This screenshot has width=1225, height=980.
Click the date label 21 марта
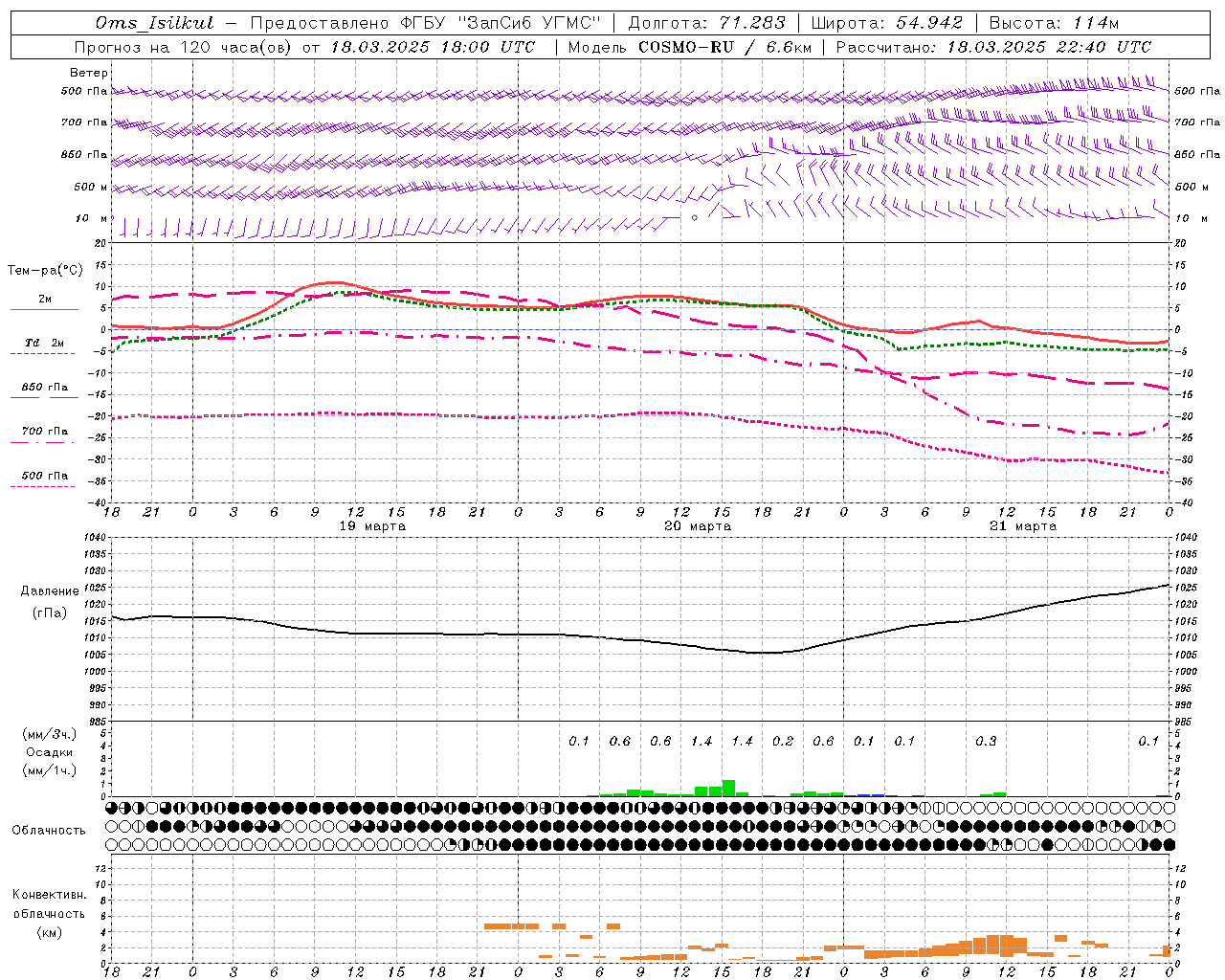[x=1023, y=525]
